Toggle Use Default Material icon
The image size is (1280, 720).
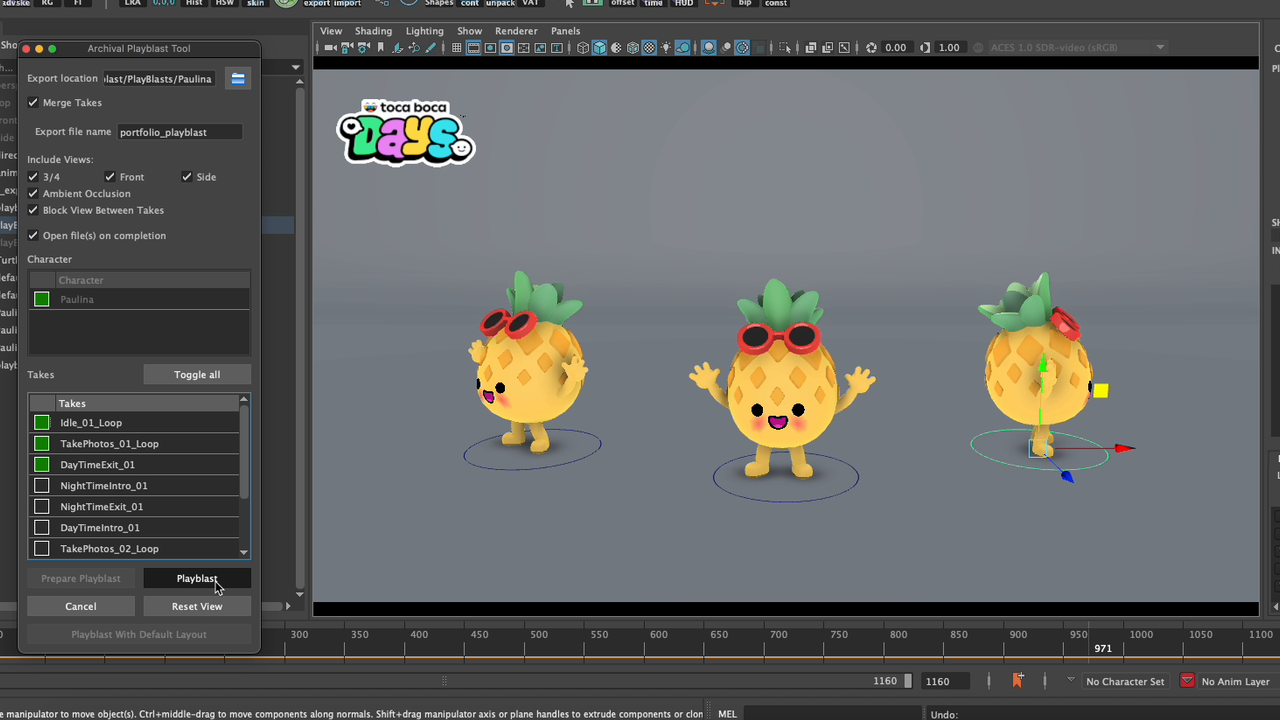click(x=616, y=47)
